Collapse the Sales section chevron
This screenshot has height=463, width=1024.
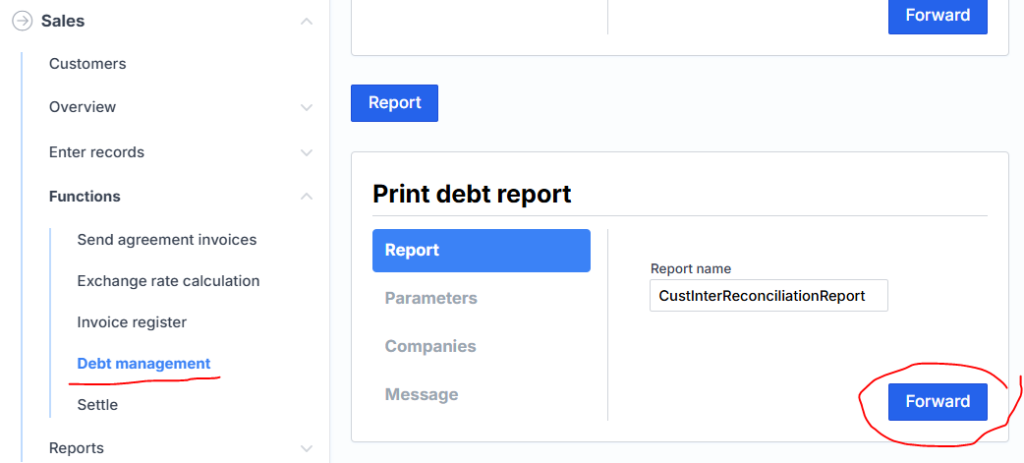click(307, 21)
